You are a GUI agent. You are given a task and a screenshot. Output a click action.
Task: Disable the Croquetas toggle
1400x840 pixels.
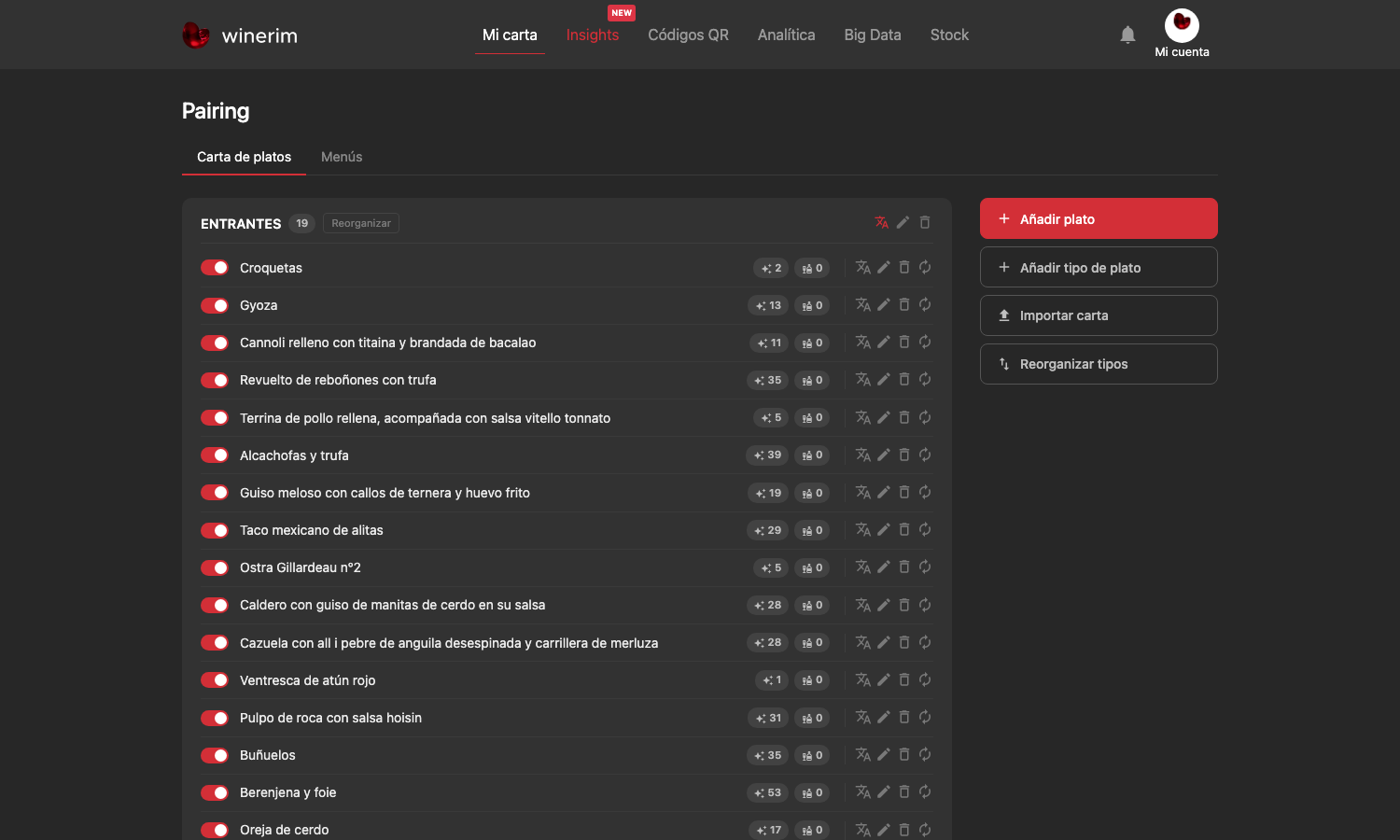click(x=215, y=268)
